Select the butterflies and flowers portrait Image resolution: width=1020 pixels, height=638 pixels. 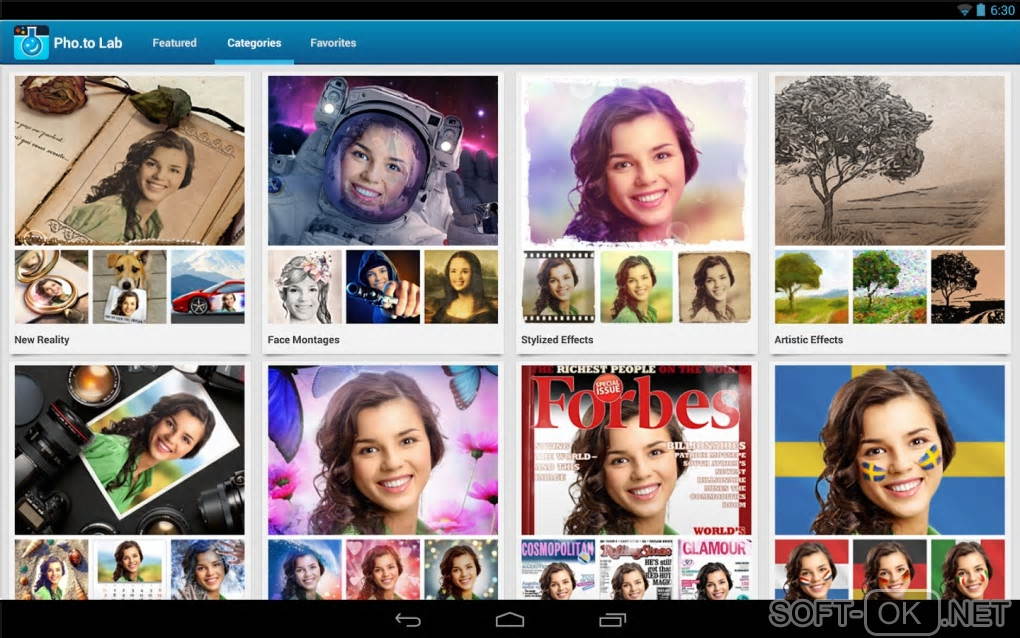pyautogui.click(x=382, y=449)
